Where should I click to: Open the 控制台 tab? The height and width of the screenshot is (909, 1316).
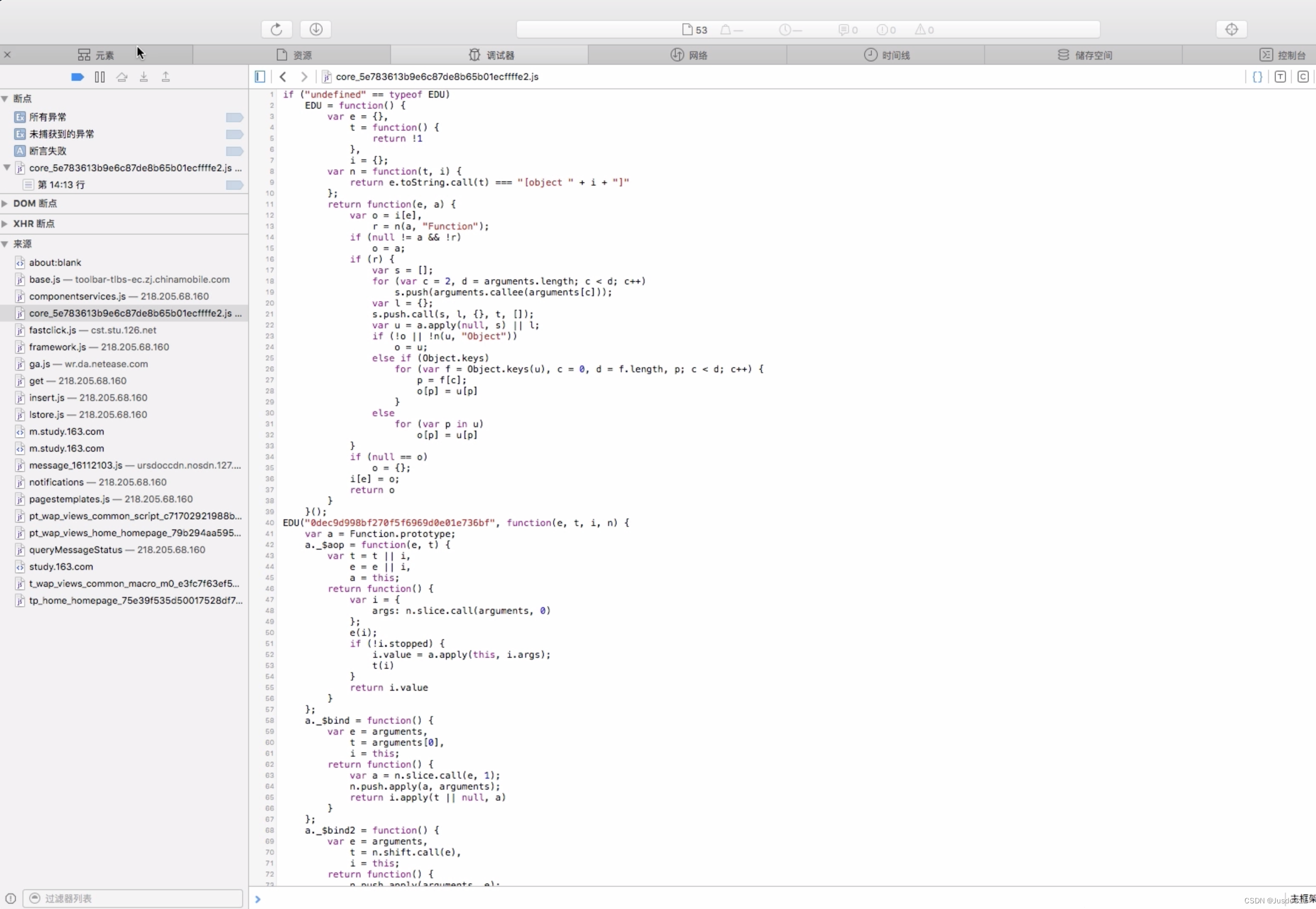coord(1282,55)
